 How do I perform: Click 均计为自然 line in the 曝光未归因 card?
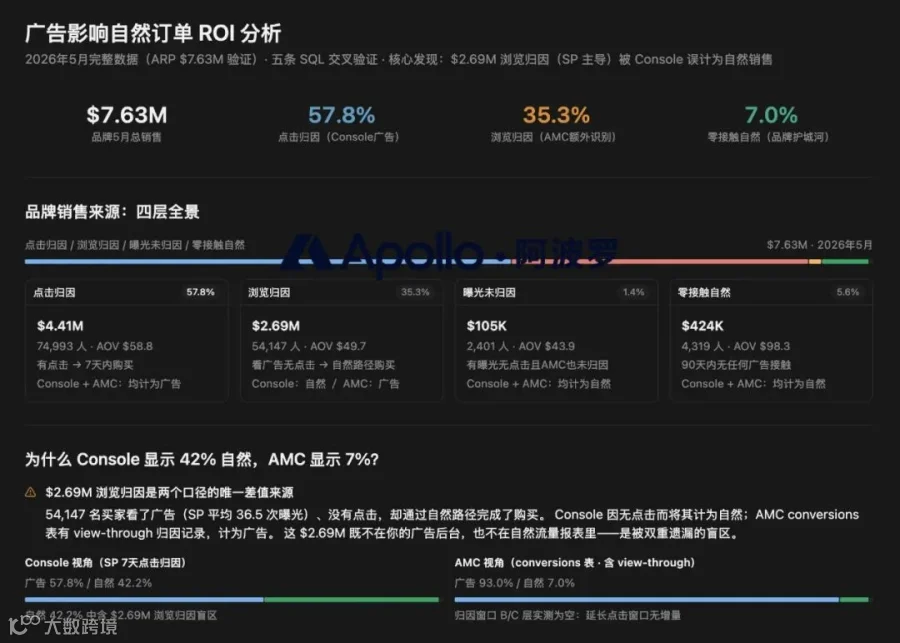(538, 384)
